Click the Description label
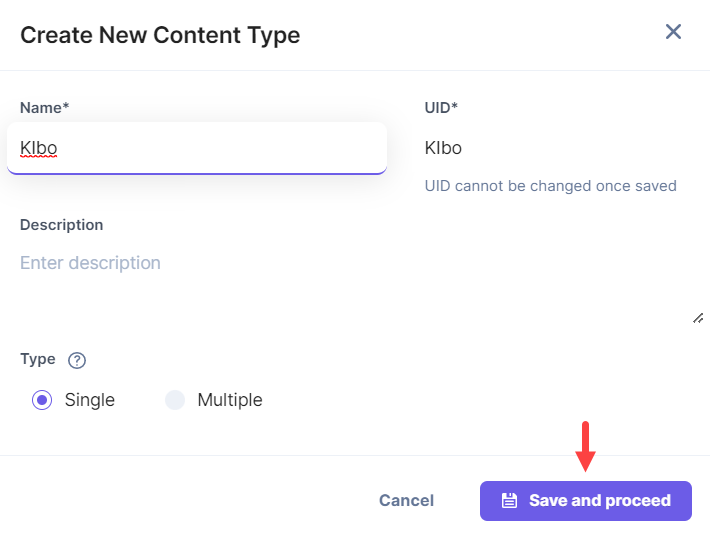 click(x=62, y=225)
